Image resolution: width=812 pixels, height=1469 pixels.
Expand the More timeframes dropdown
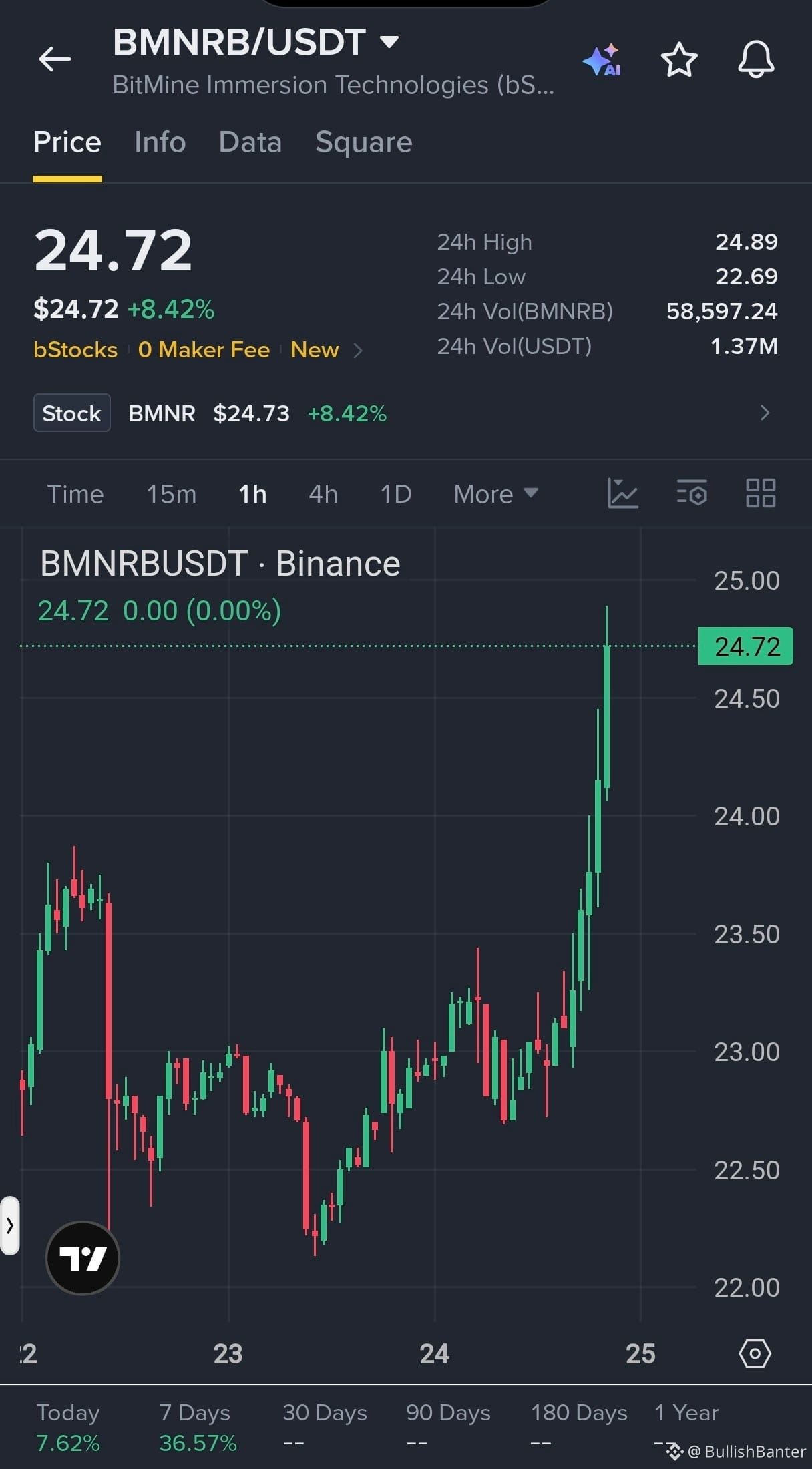(495, 494)
